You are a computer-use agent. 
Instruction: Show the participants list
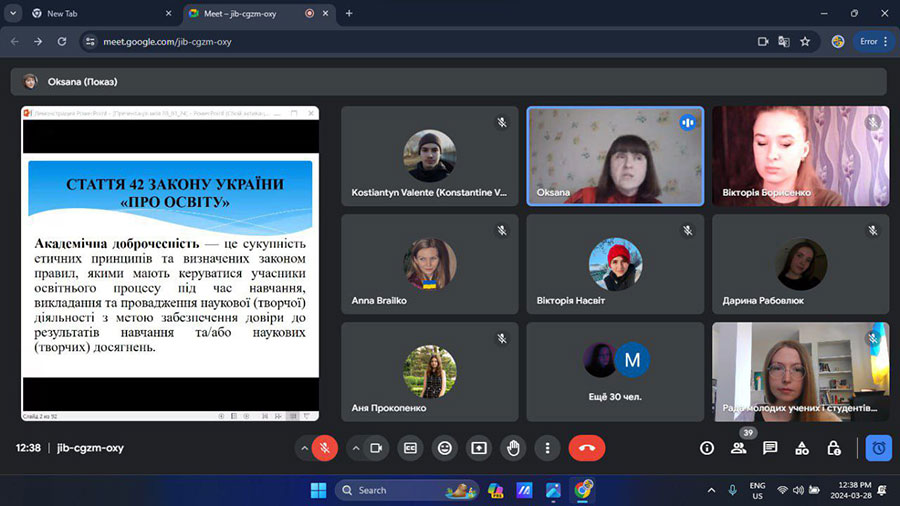coord(739,448)
